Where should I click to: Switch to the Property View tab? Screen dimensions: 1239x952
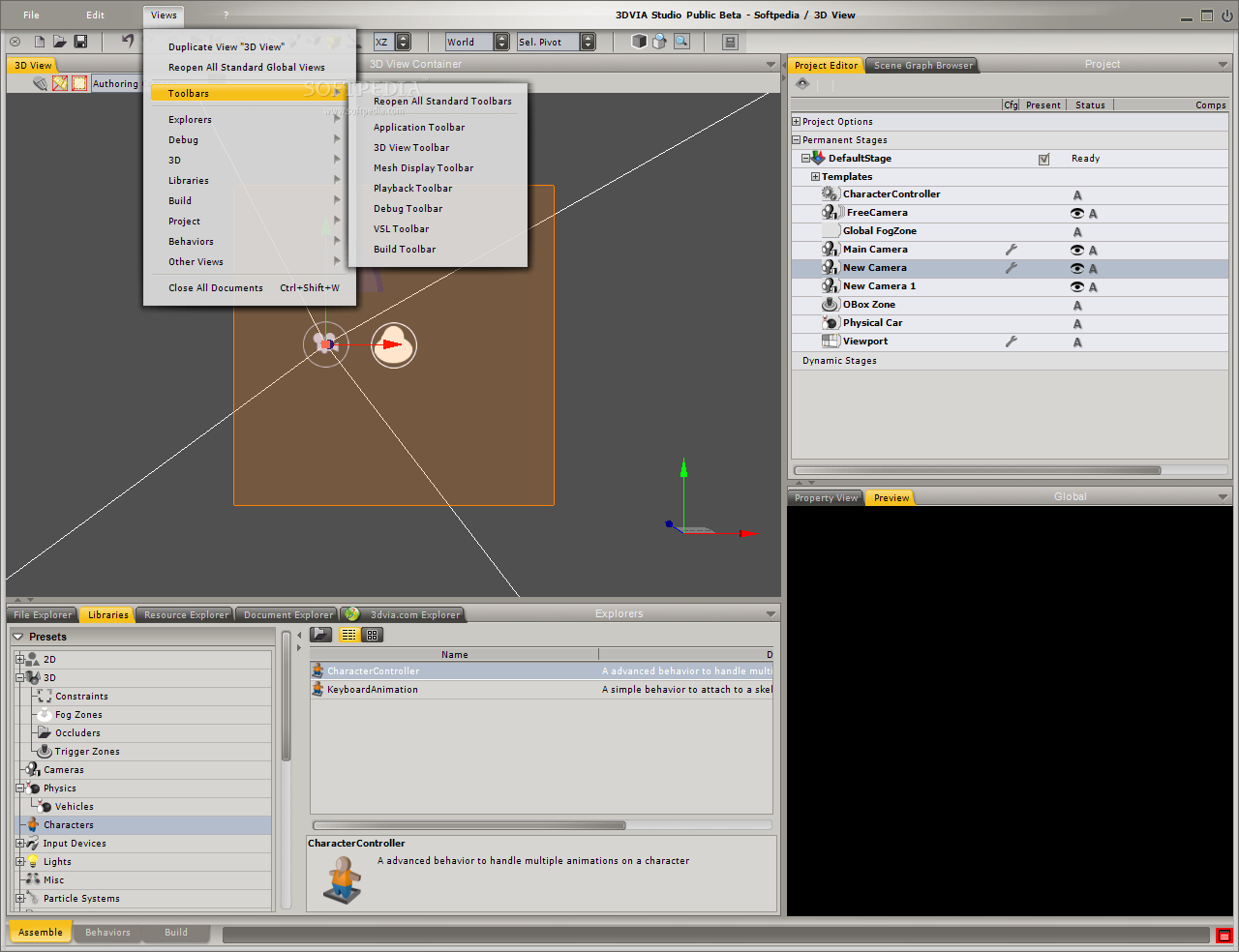coord(826,498)
